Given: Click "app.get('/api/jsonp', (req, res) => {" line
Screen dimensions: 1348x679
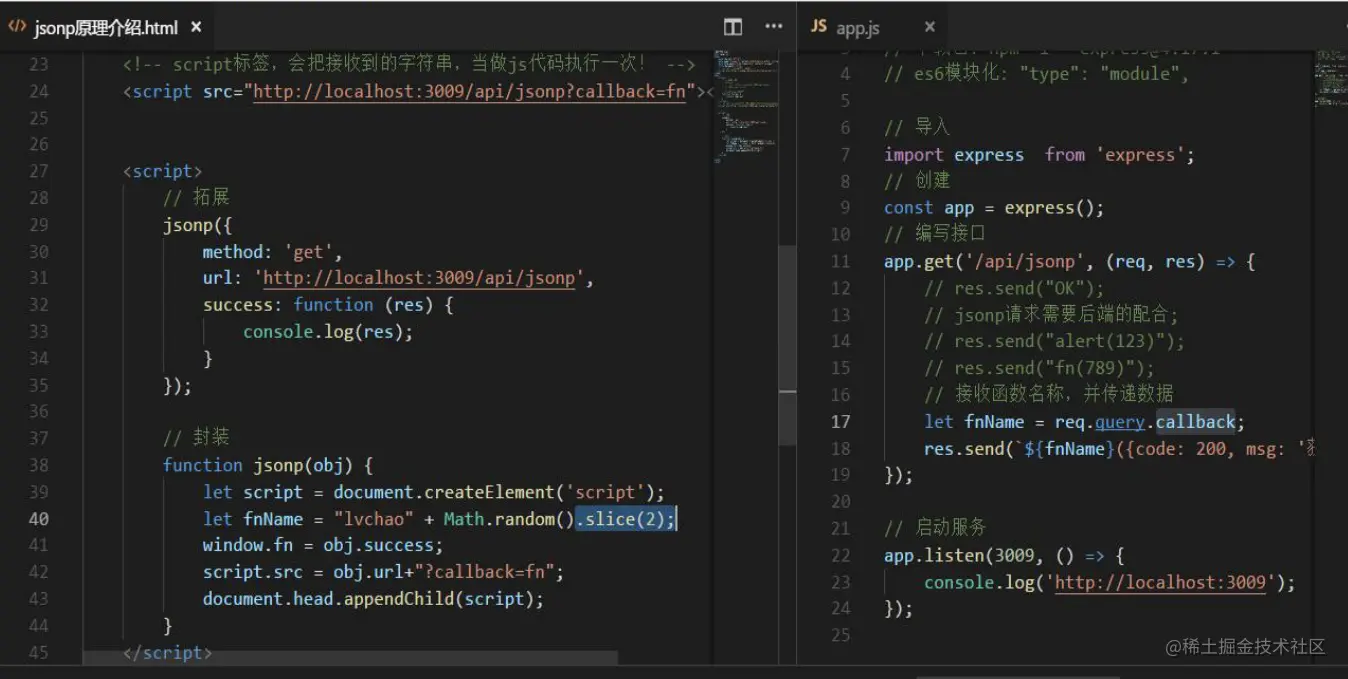Looking at the screenshot, I should (1069, 261).
